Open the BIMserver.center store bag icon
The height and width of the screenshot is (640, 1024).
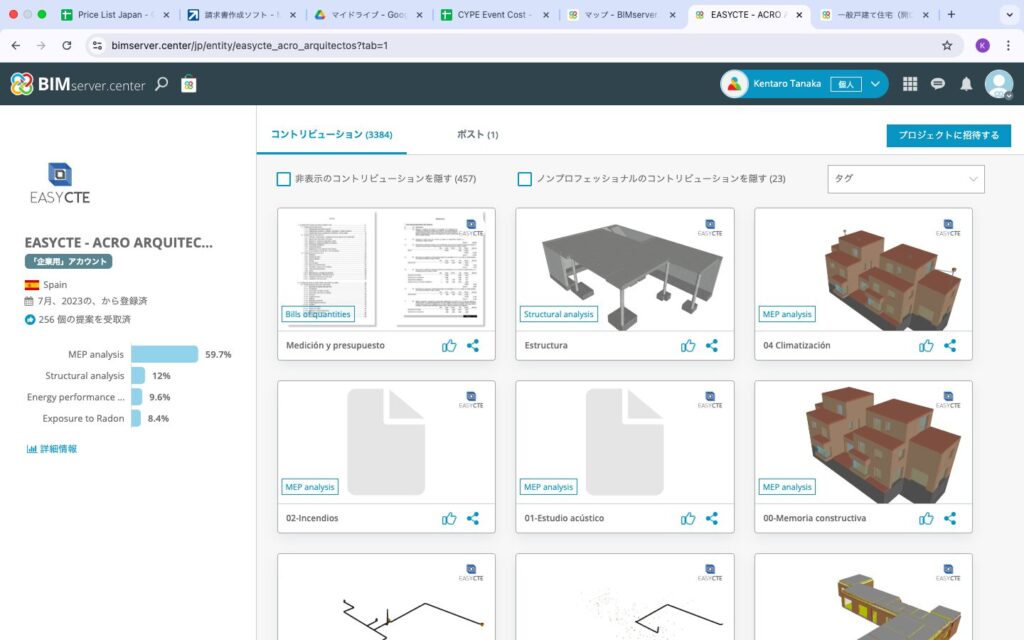click(x=189, y=84)
